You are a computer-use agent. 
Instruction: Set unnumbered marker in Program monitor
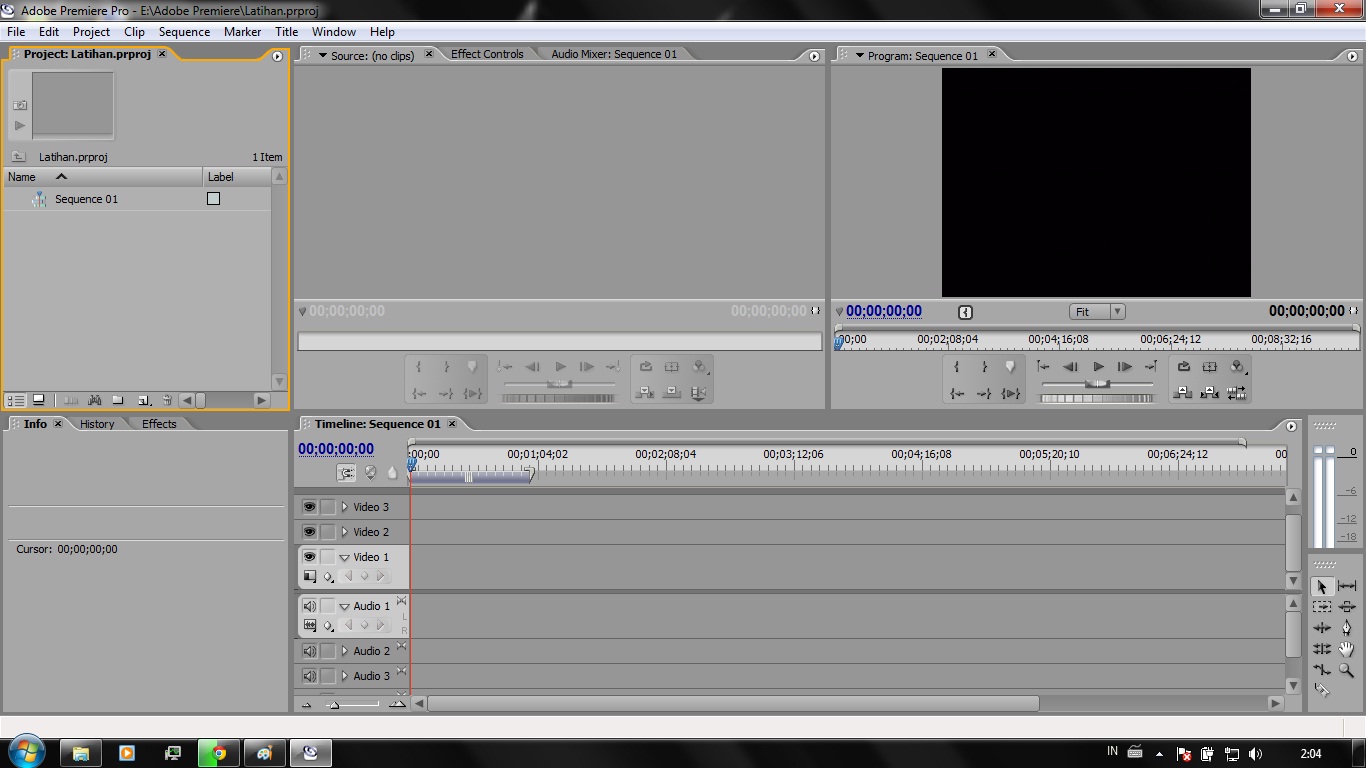1010,366
